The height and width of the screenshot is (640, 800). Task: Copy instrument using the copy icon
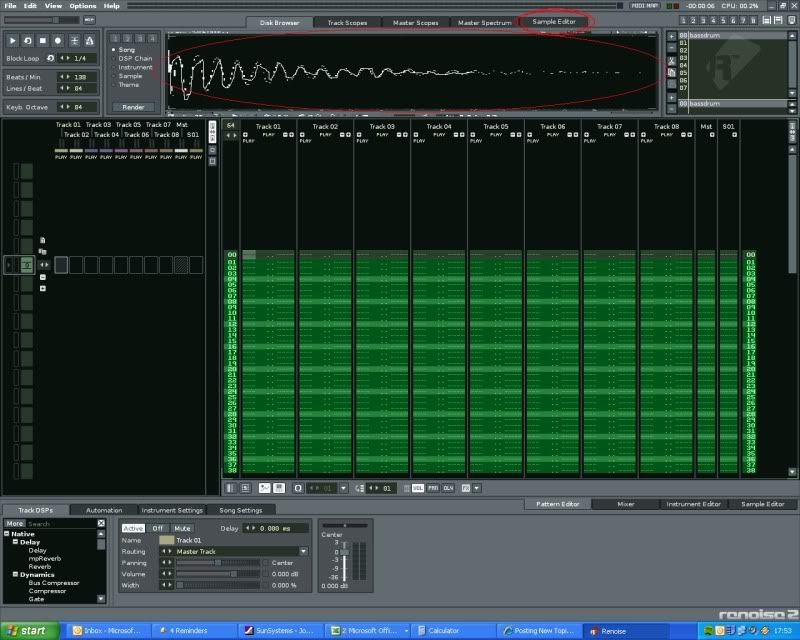click(671, 72)
